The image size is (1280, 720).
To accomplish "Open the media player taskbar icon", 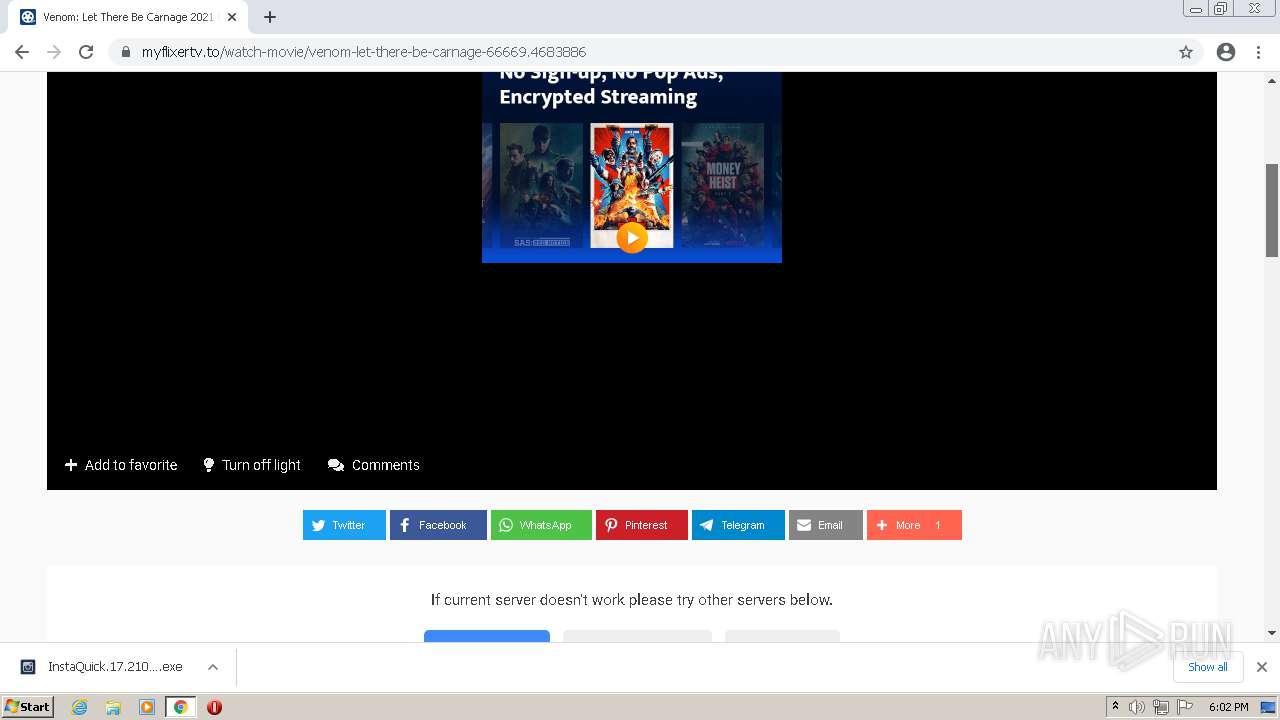I will [x=147, y=707].
